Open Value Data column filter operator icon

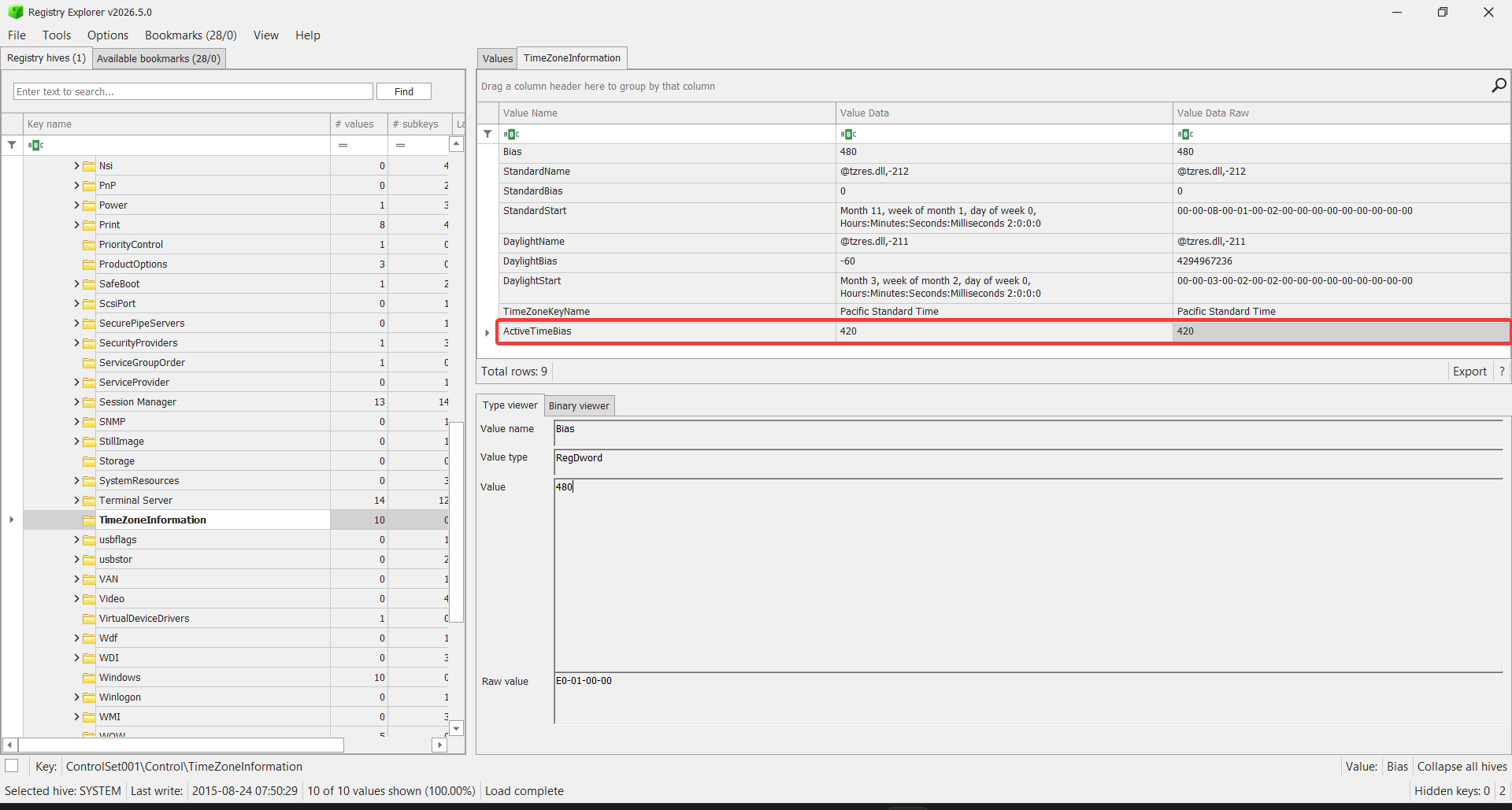[x=848, y=134]
